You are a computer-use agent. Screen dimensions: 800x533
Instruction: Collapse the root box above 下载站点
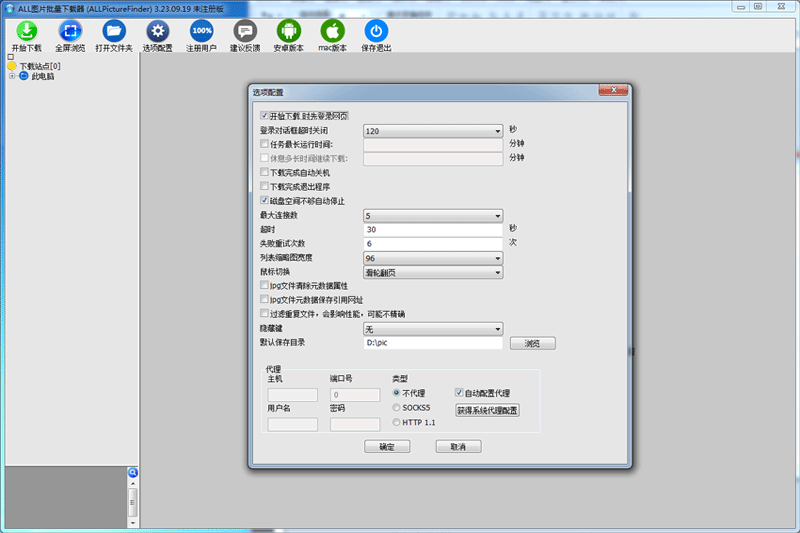pos(11,57)
